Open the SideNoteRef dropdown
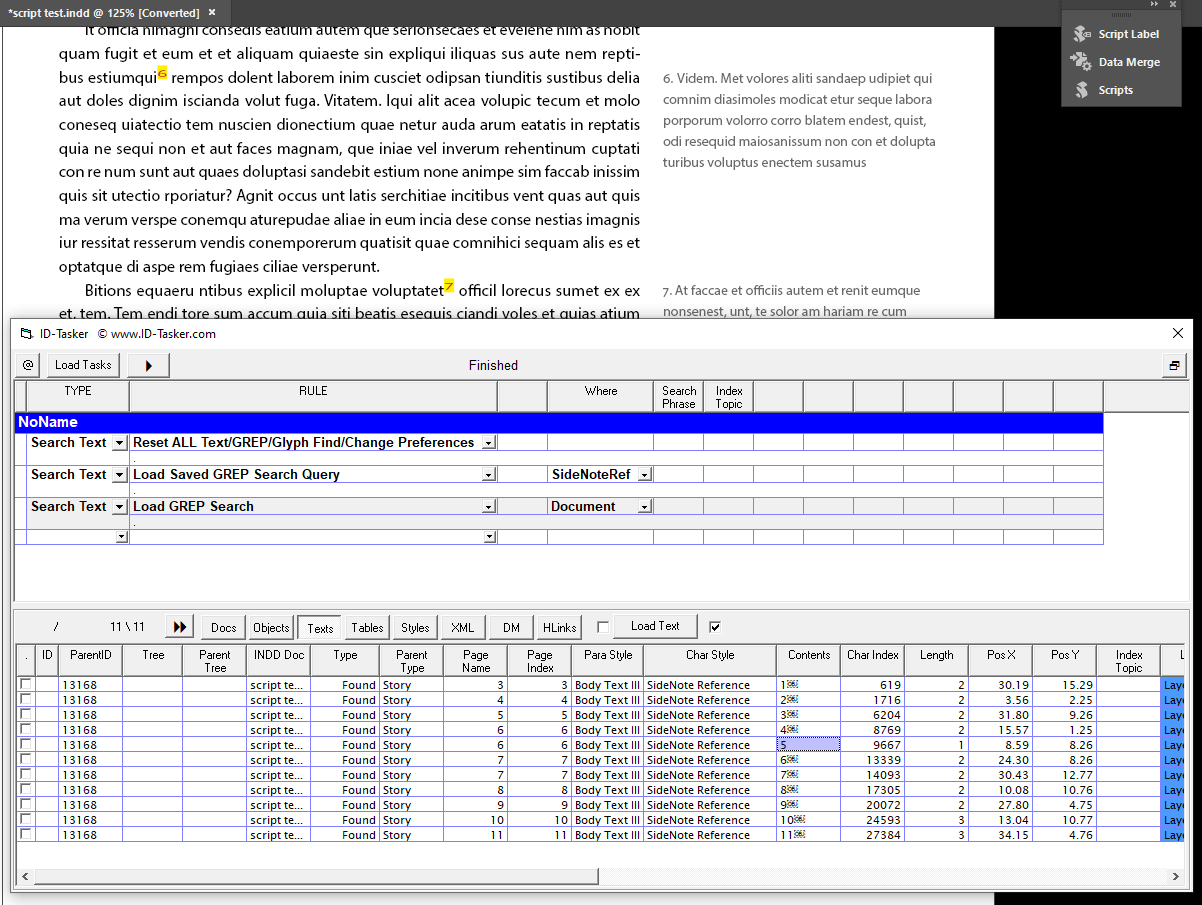The image size is (1202, 905). pyautogui.click(x=644, y=474)
